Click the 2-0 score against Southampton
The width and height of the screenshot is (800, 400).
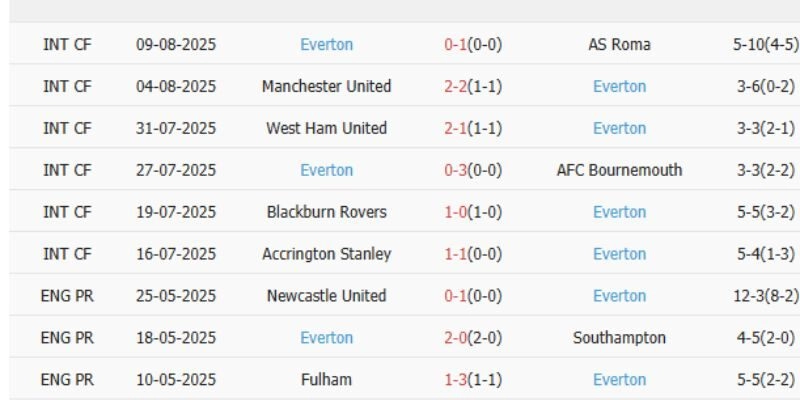457,339
